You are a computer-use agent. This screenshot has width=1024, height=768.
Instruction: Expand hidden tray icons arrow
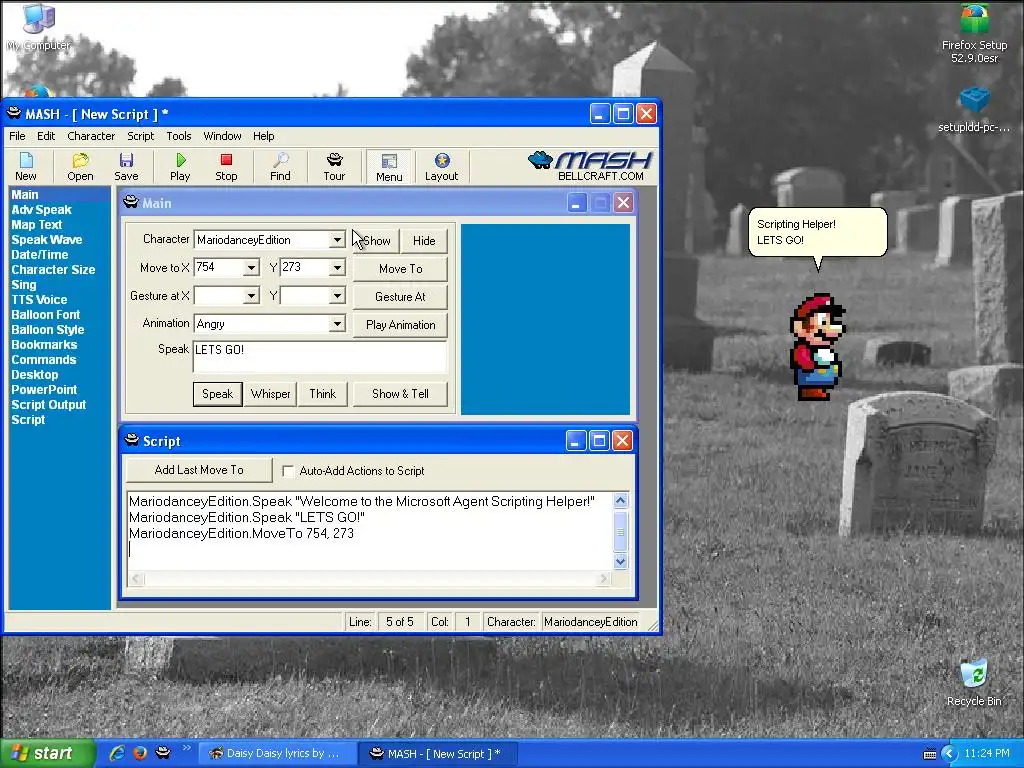[x=950, y=754]
